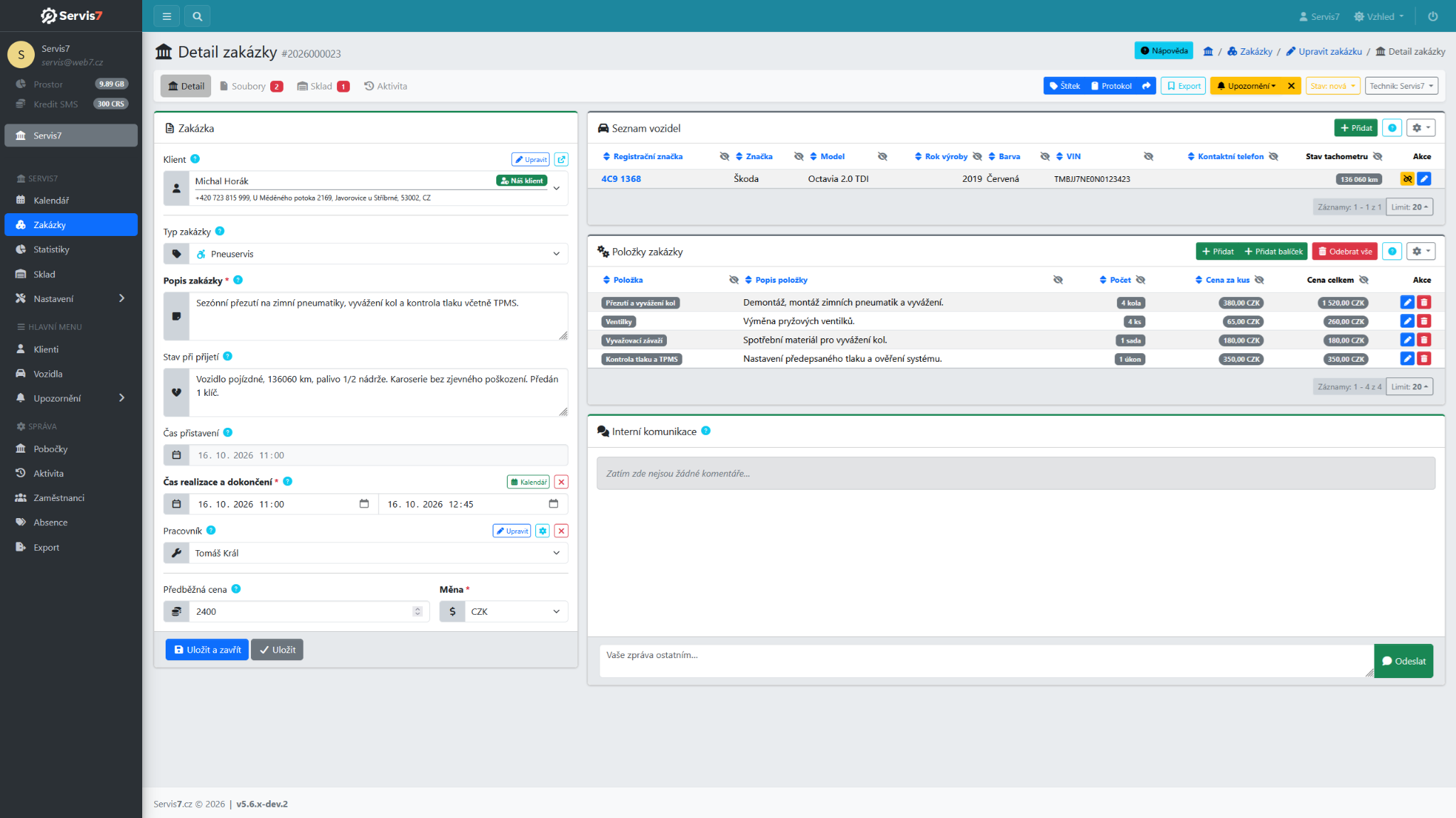Open the Technik: Servis7 dropdown
Screen dimensions: 1456x818
click(1401, 86)
